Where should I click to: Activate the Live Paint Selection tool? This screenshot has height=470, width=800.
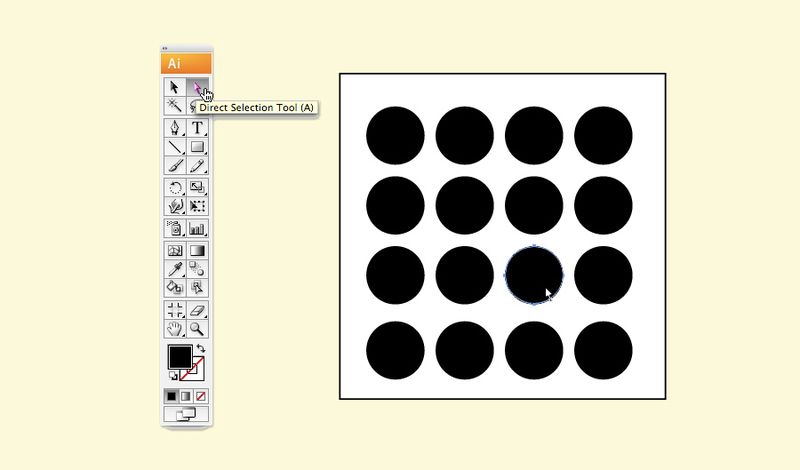pos(197,287)
